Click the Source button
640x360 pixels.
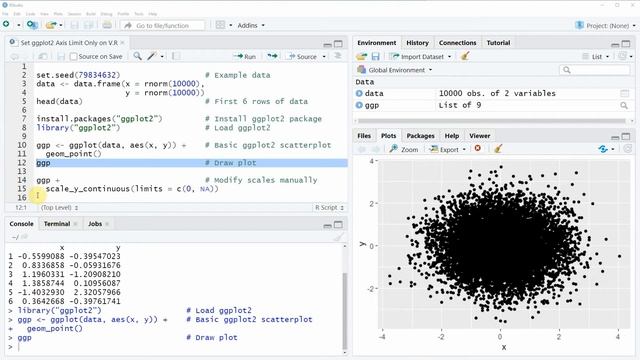point(302,56)
